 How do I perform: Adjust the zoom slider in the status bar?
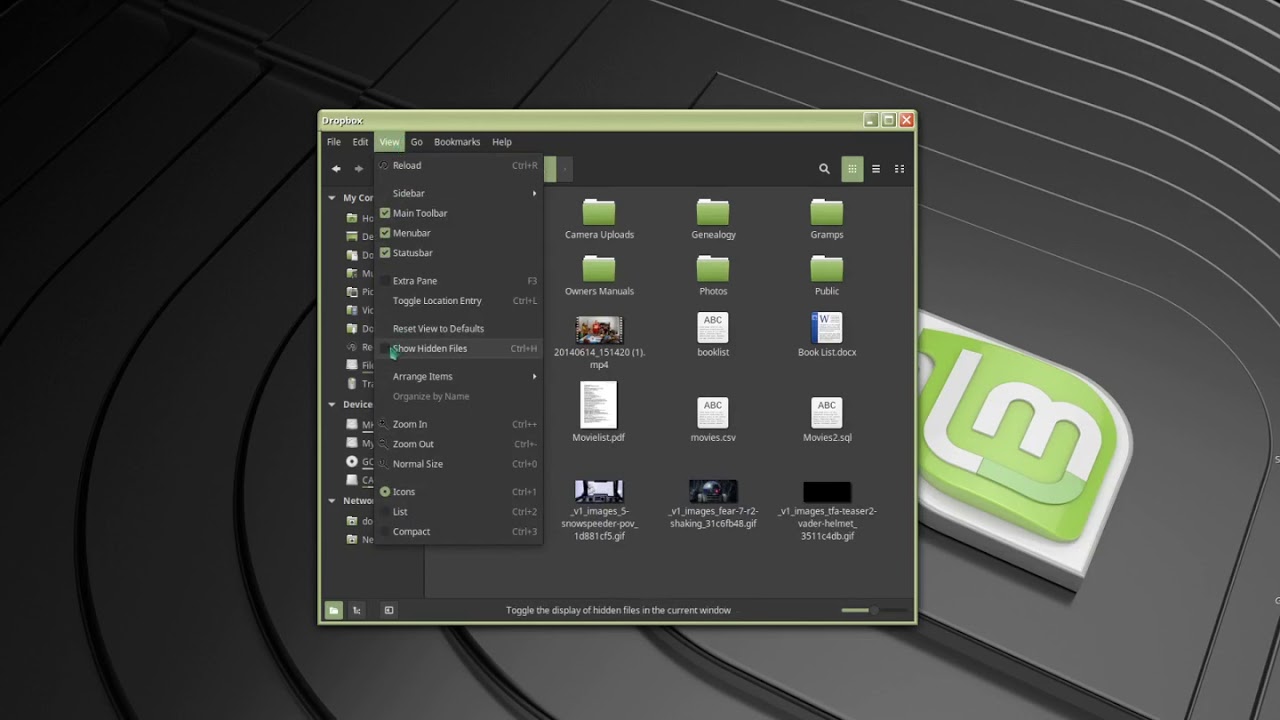[x=874, y=610]
